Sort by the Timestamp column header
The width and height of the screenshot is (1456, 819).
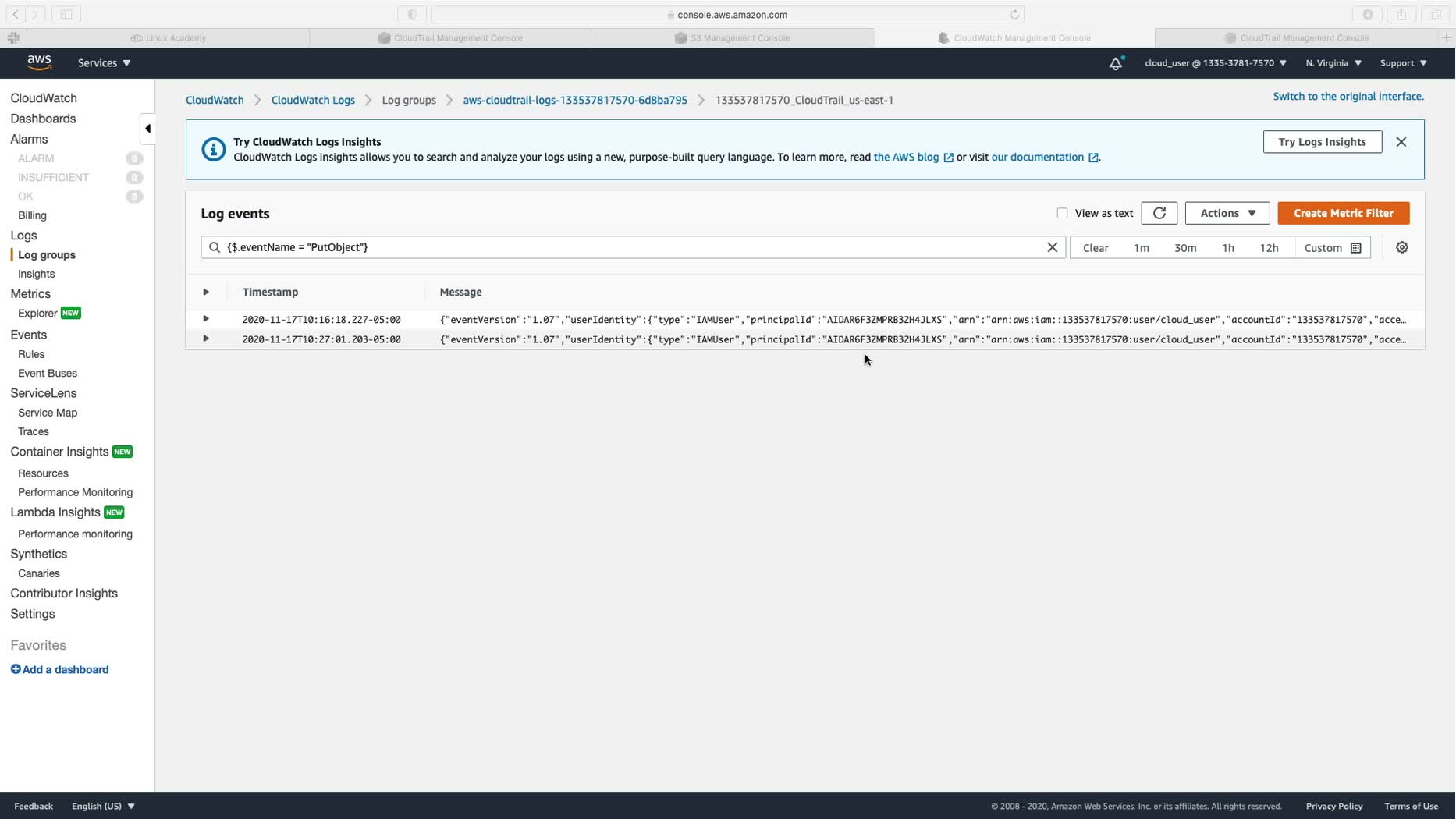pyautogui.click(x=270, y=292)
